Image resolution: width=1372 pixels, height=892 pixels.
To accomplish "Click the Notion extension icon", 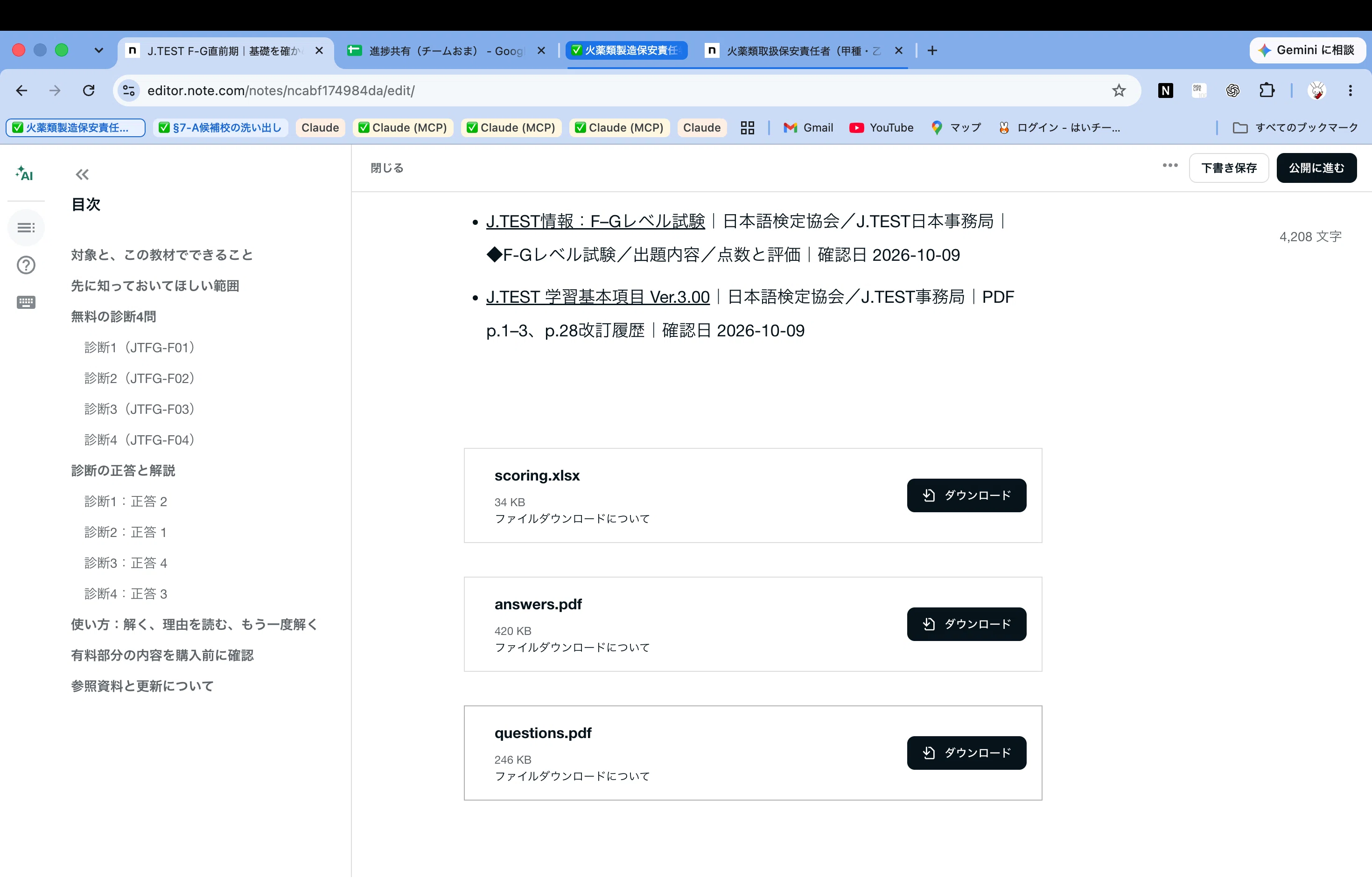I will [1165, 91].
